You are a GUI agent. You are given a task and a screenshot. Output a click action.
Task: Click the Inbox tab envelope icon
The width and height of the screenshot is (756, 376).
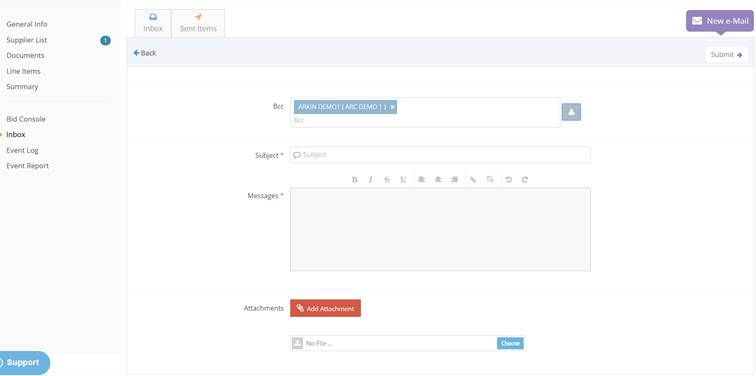[153, 17]
